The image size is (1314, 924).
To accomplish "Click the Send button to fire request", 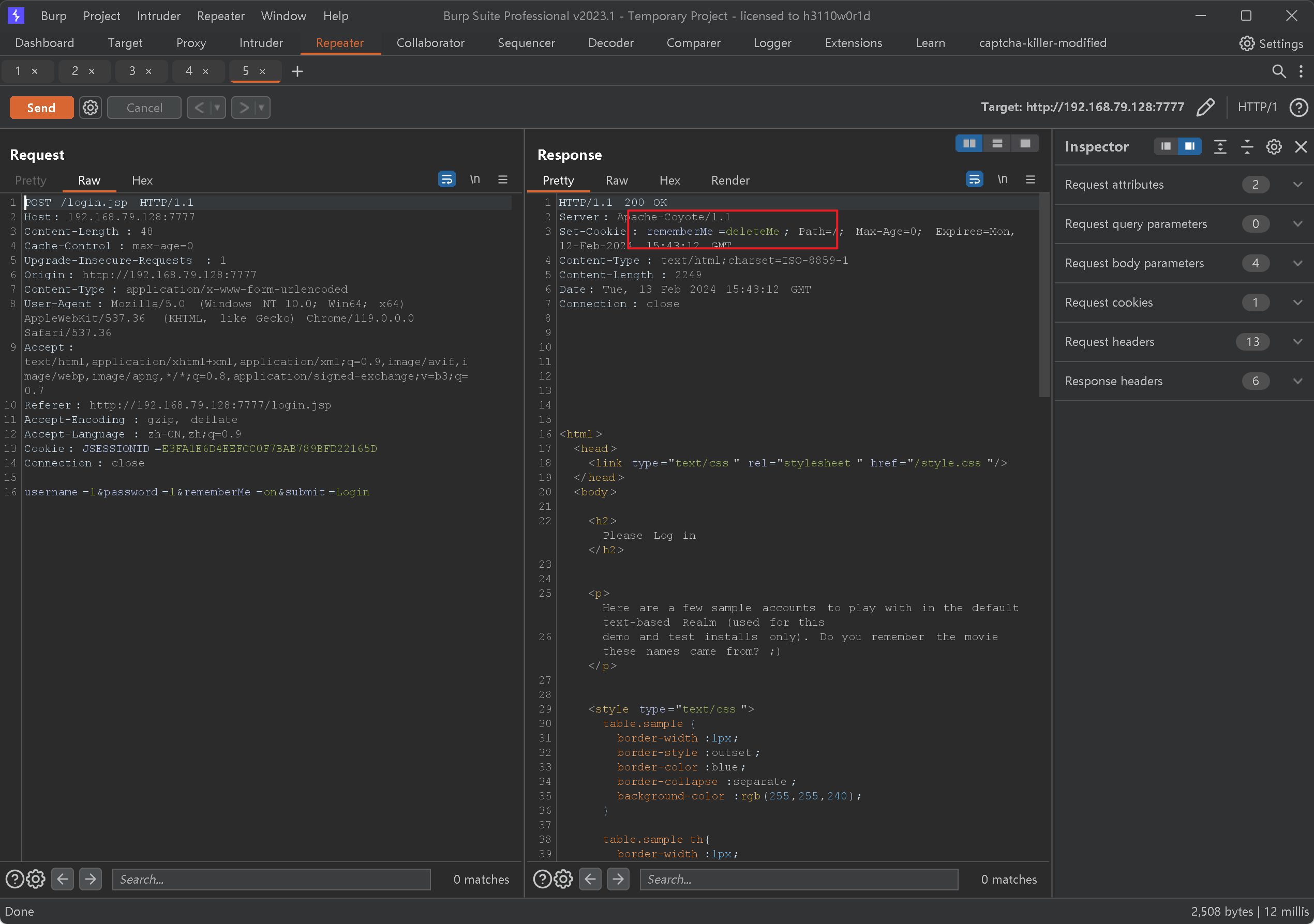I will tap(41, 107).
